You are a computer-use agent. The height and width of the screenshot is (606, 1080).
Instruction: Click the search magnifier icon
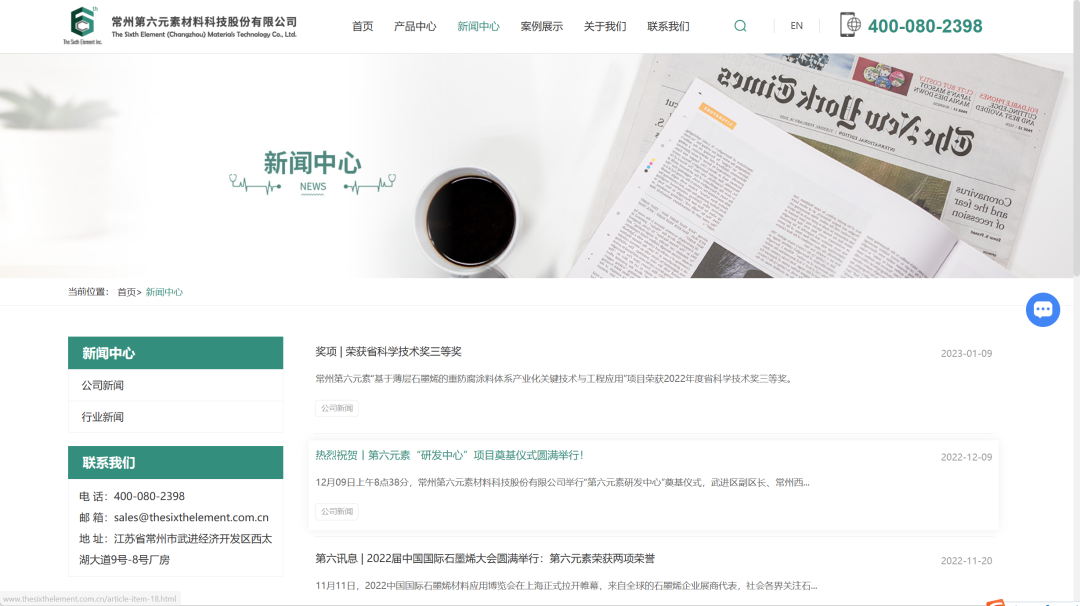[x=739, y=25]
